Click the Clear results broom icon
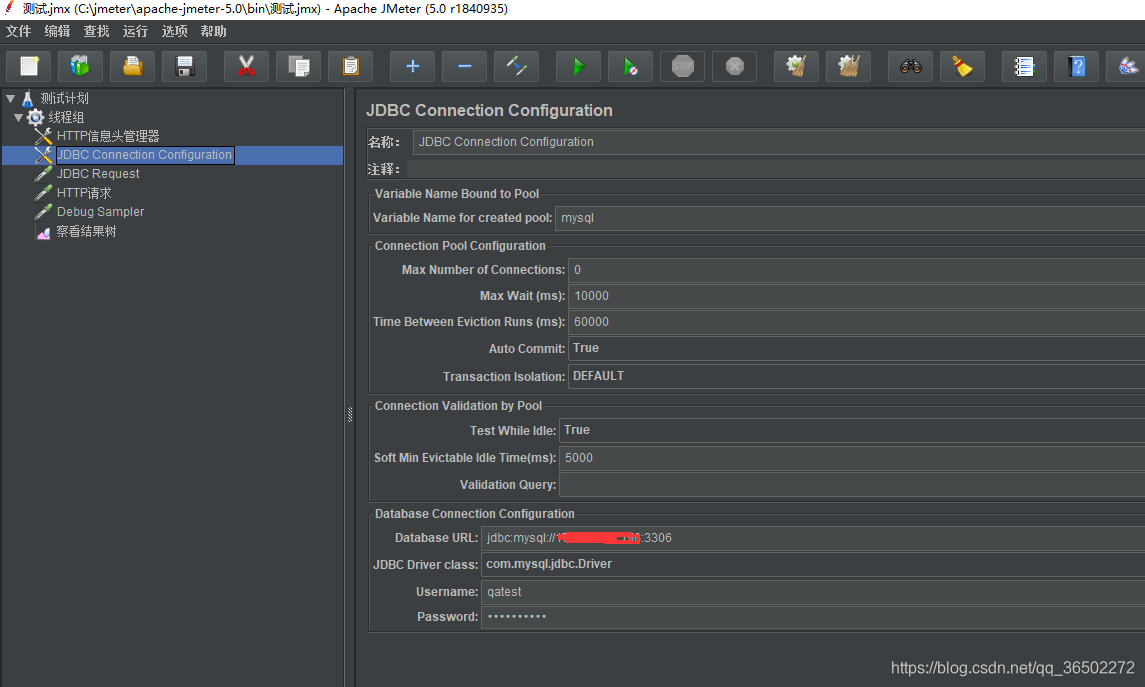The height and width of the screenshot is (687, 1145). tap(797, 66)
